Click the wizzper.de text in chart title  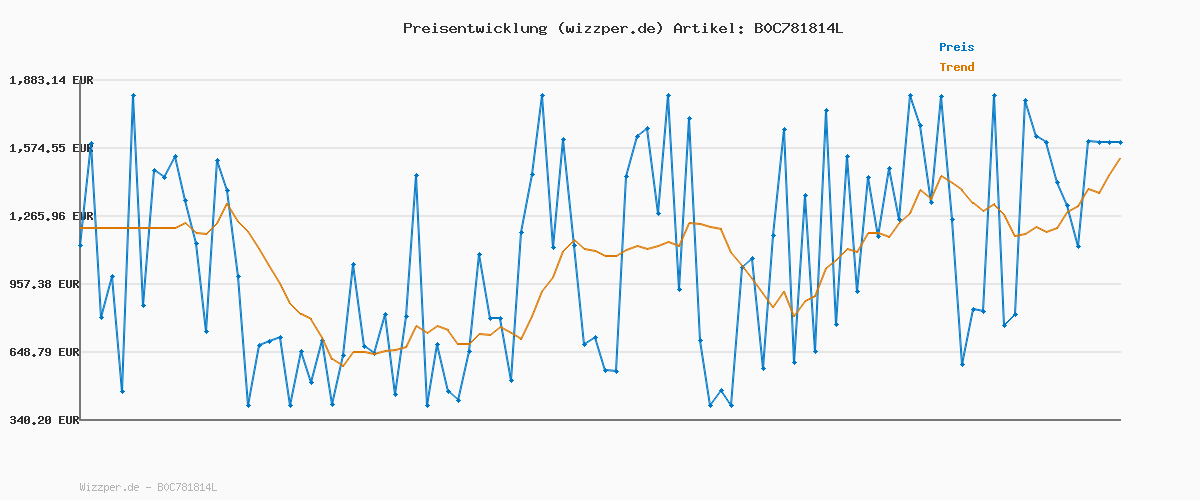click(x=610, y=28)
